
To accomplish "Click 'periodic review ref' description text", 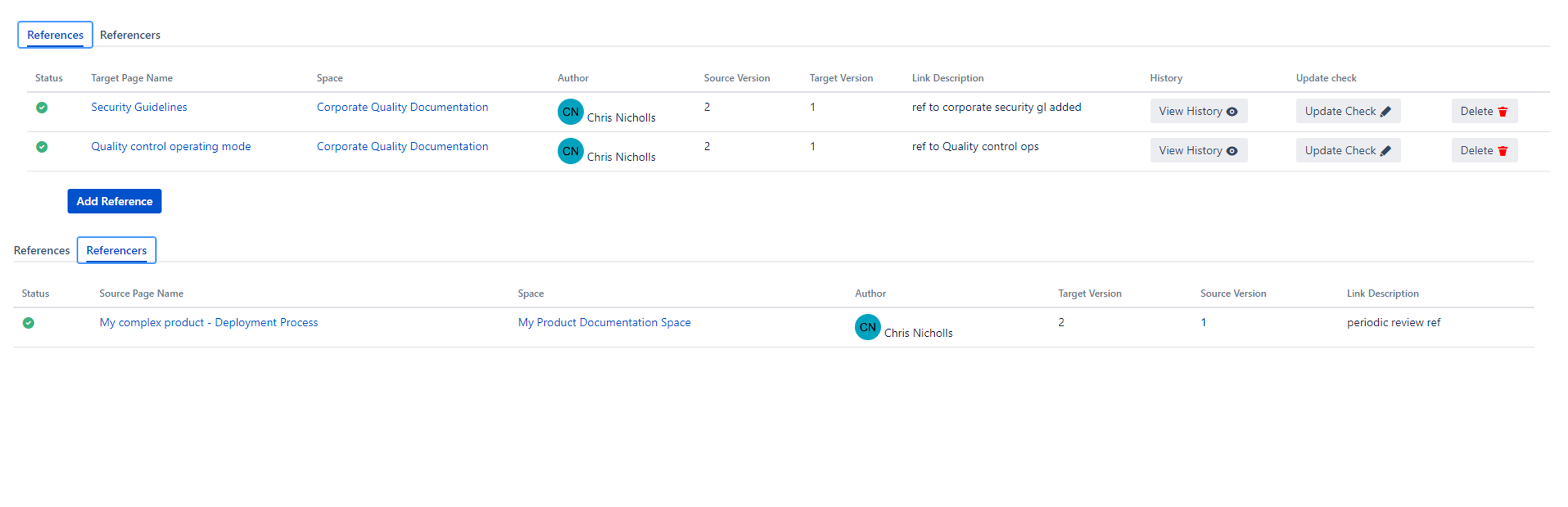I will pos(1393,323).
